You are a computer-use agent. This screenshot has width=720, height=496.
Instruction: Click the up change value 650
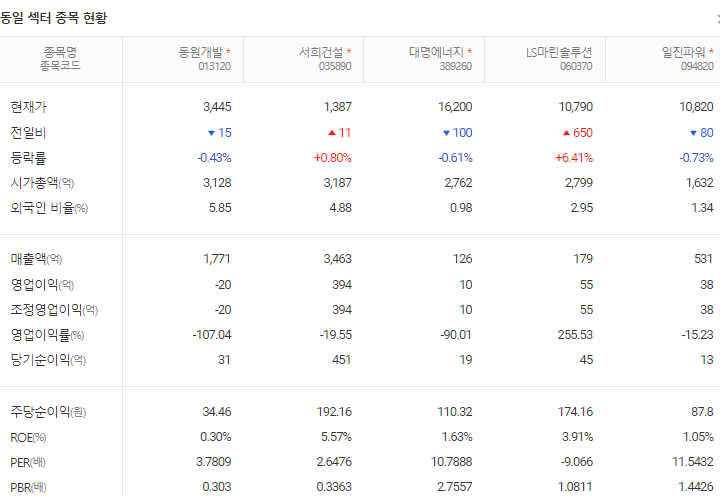[583, 133]
